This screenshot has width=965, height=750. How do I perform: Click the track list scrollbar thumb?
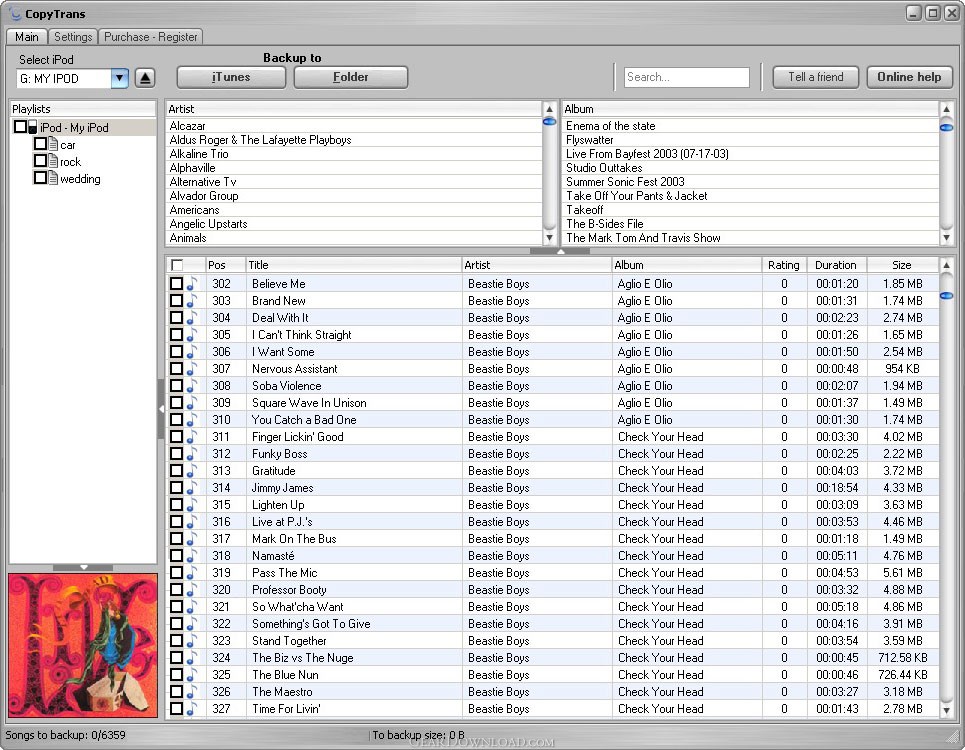[x=947, y=296]
